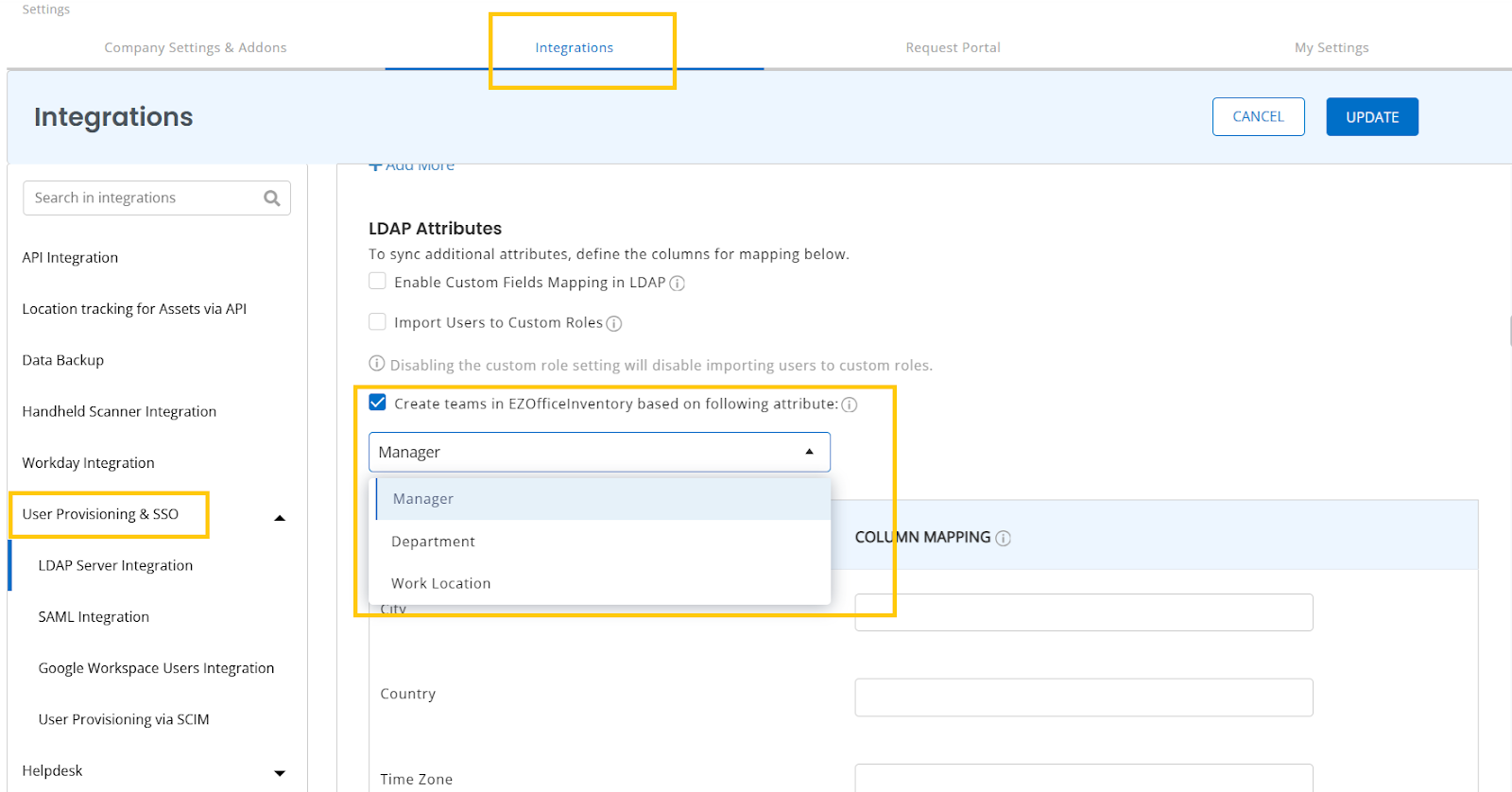Click info icon next to COLUMN MAPPING header
This screenshot has width=1512, height=792.
pos(1004,539)
